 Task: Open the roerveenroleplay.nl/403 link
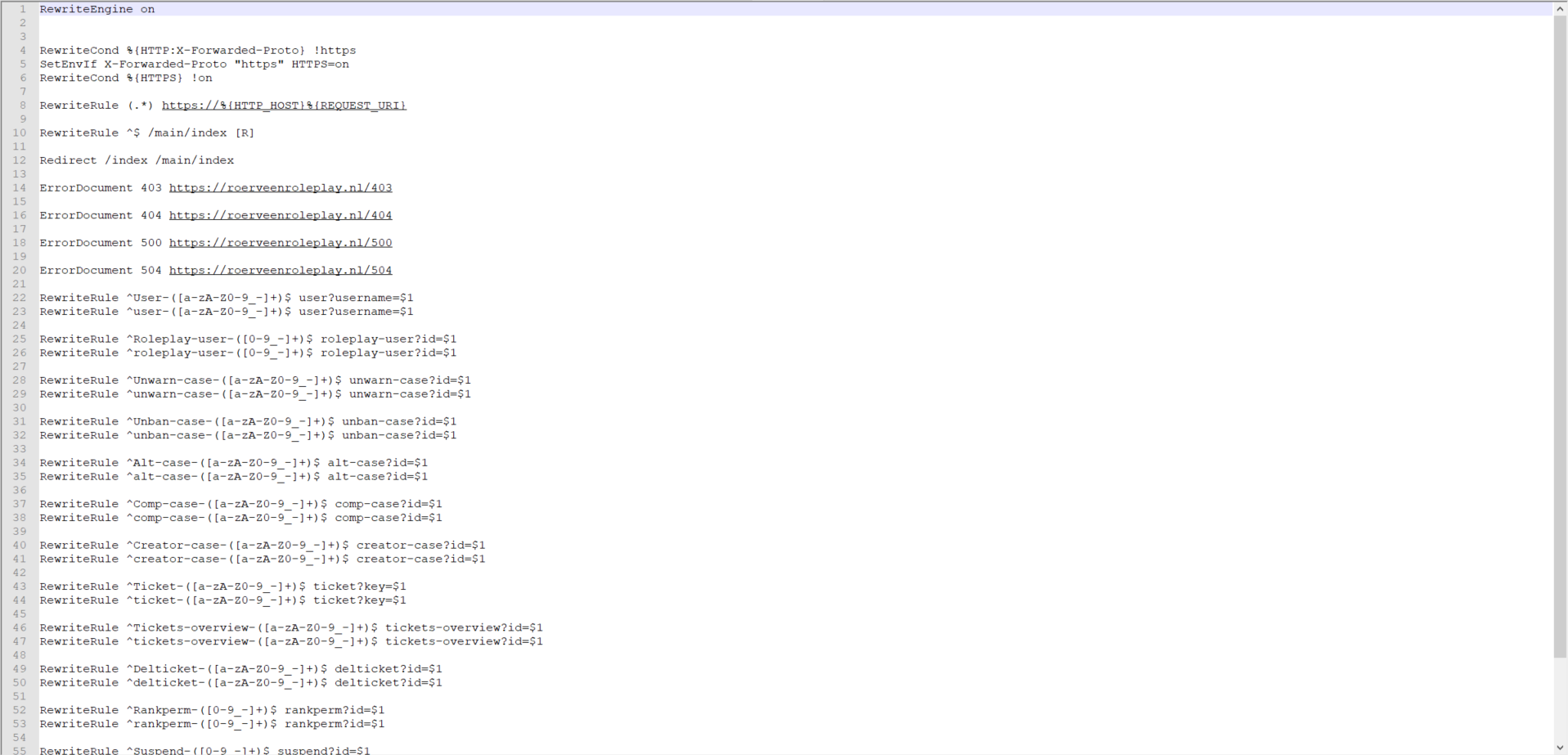tap(280, 188)
